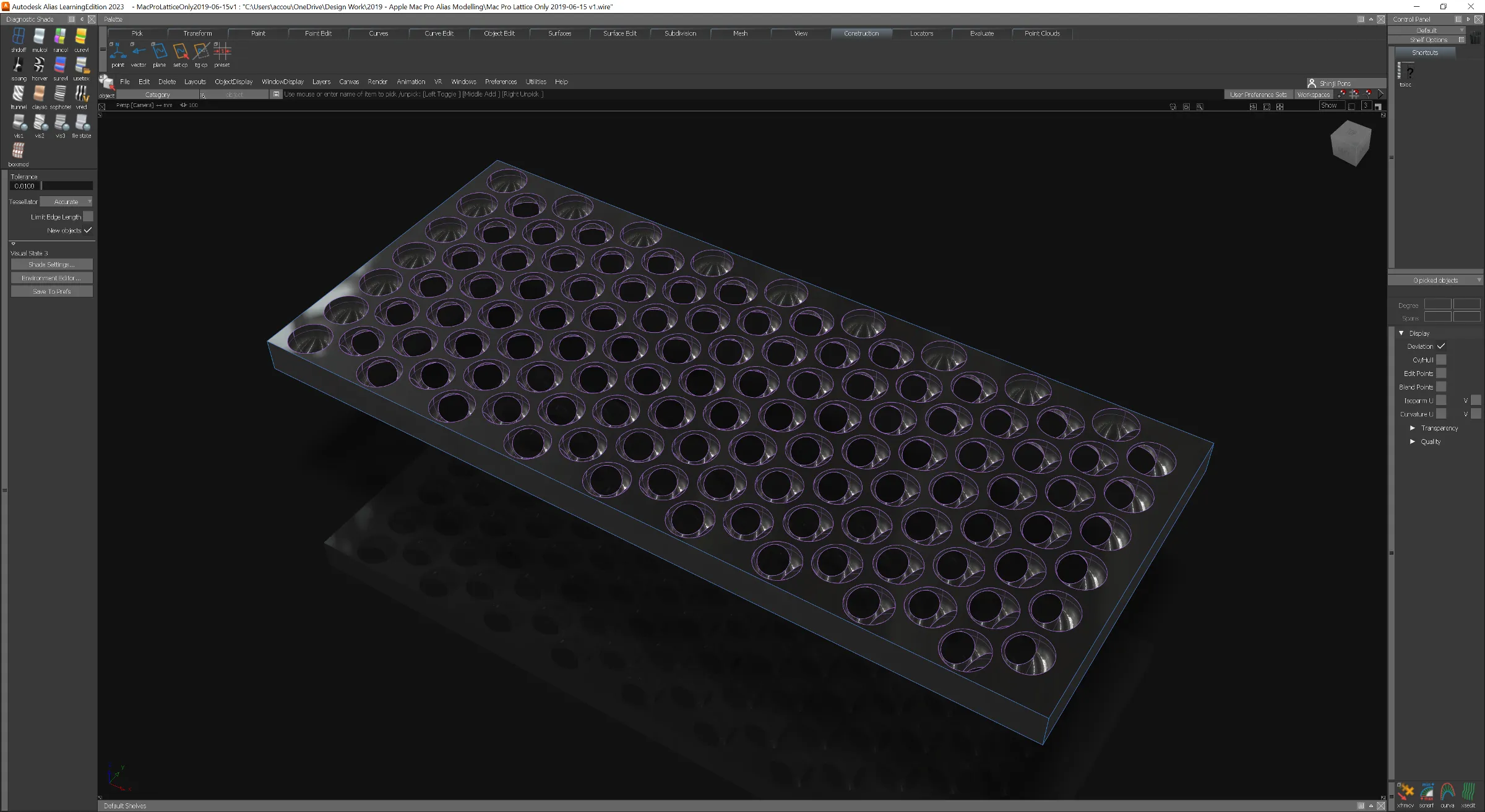Image resolution: width=1485 pixels, height=812 pixels.
Task: Click the view cube in viewport
Action: coord(1351,143)
